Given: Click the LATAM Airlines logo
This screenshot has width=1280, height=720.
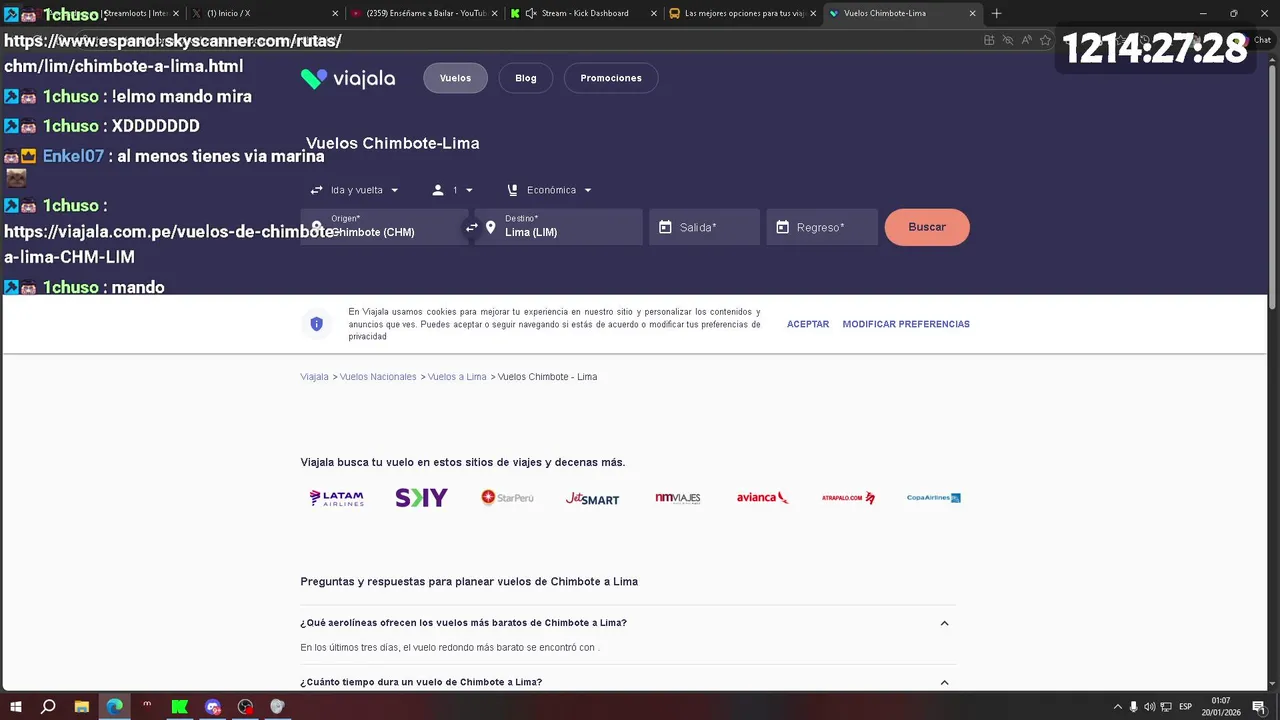Looking at the screenshot, I should pyautogui.click(x=336, y=498).
